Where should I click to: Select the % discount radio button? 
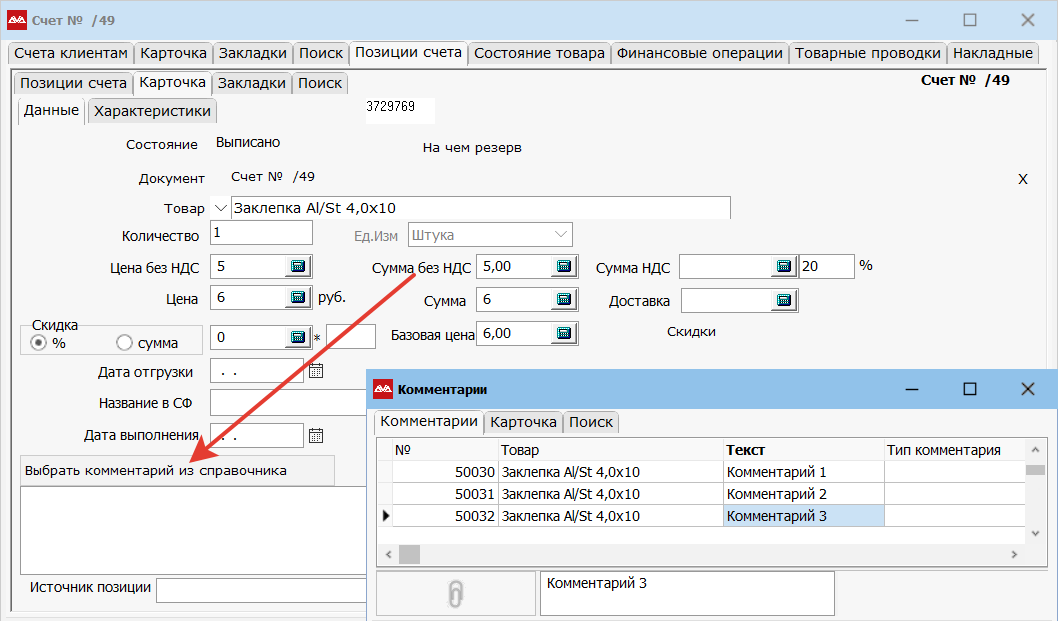pos(38,343)
